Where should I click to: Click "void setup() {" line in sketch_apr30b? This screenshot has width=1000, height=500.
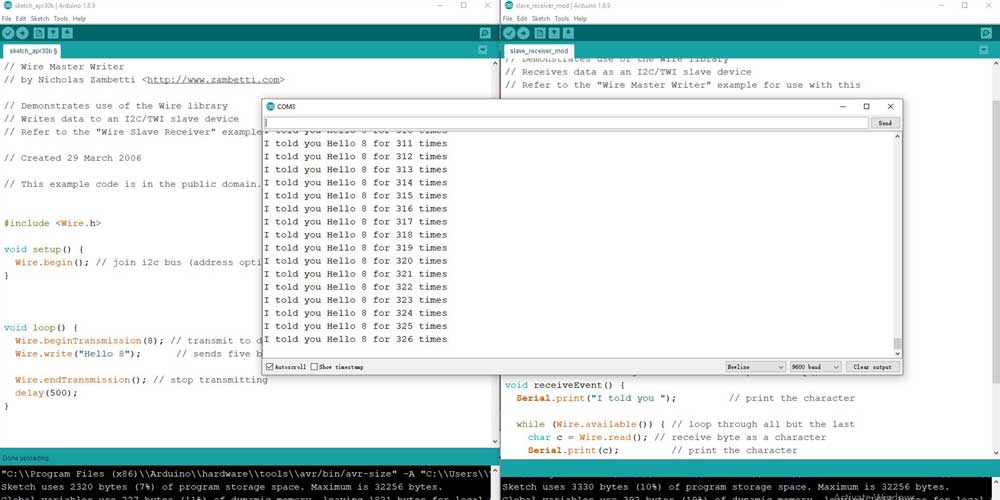coord(43,249)
